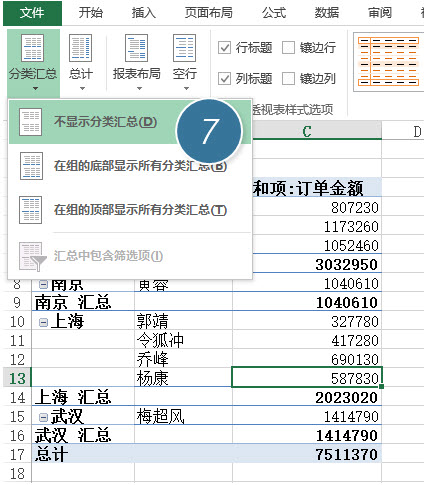The height and width of the screenshot is (485, 429).
Task: Click the 郭靖 cell
Action: click(184, 322)
